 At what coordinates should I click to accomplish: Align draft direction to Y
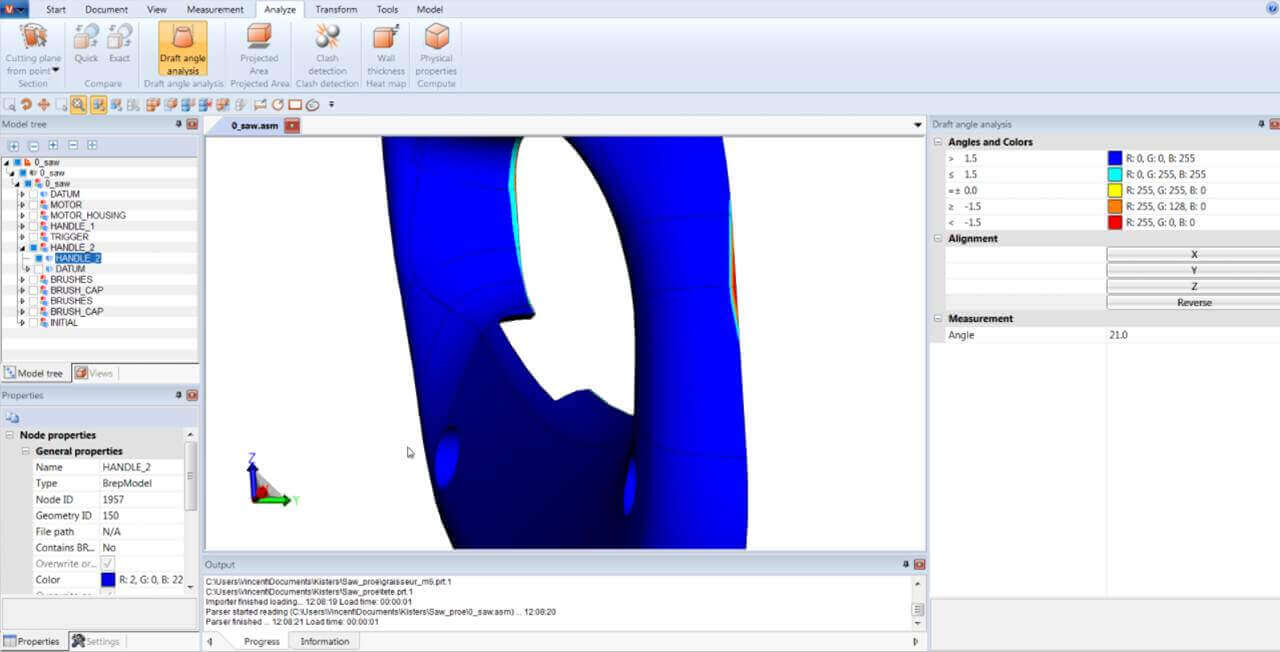pos(1194,270)
